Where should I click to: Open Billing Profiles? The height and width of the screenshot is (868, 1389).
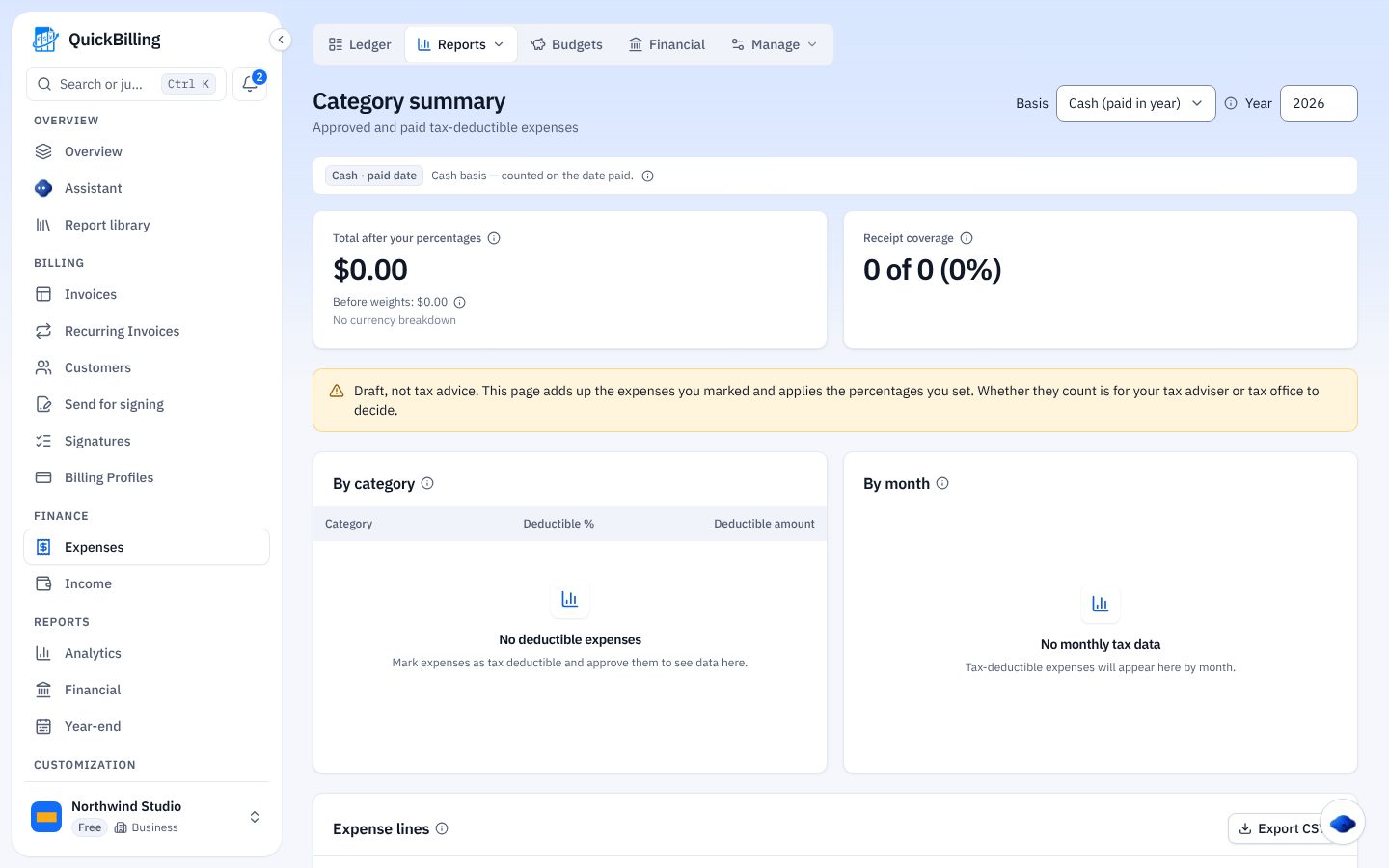coord(147,477)
